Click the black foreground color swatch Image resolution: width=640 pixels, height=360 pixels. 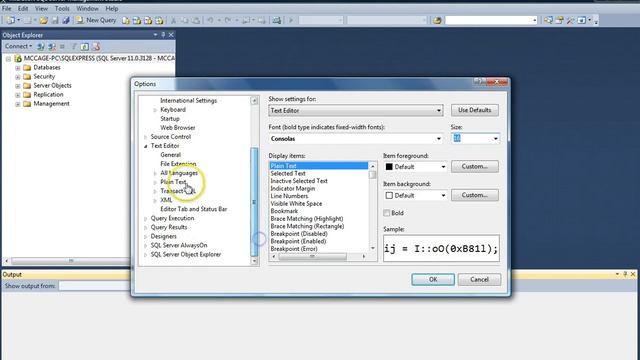(389, 167)
